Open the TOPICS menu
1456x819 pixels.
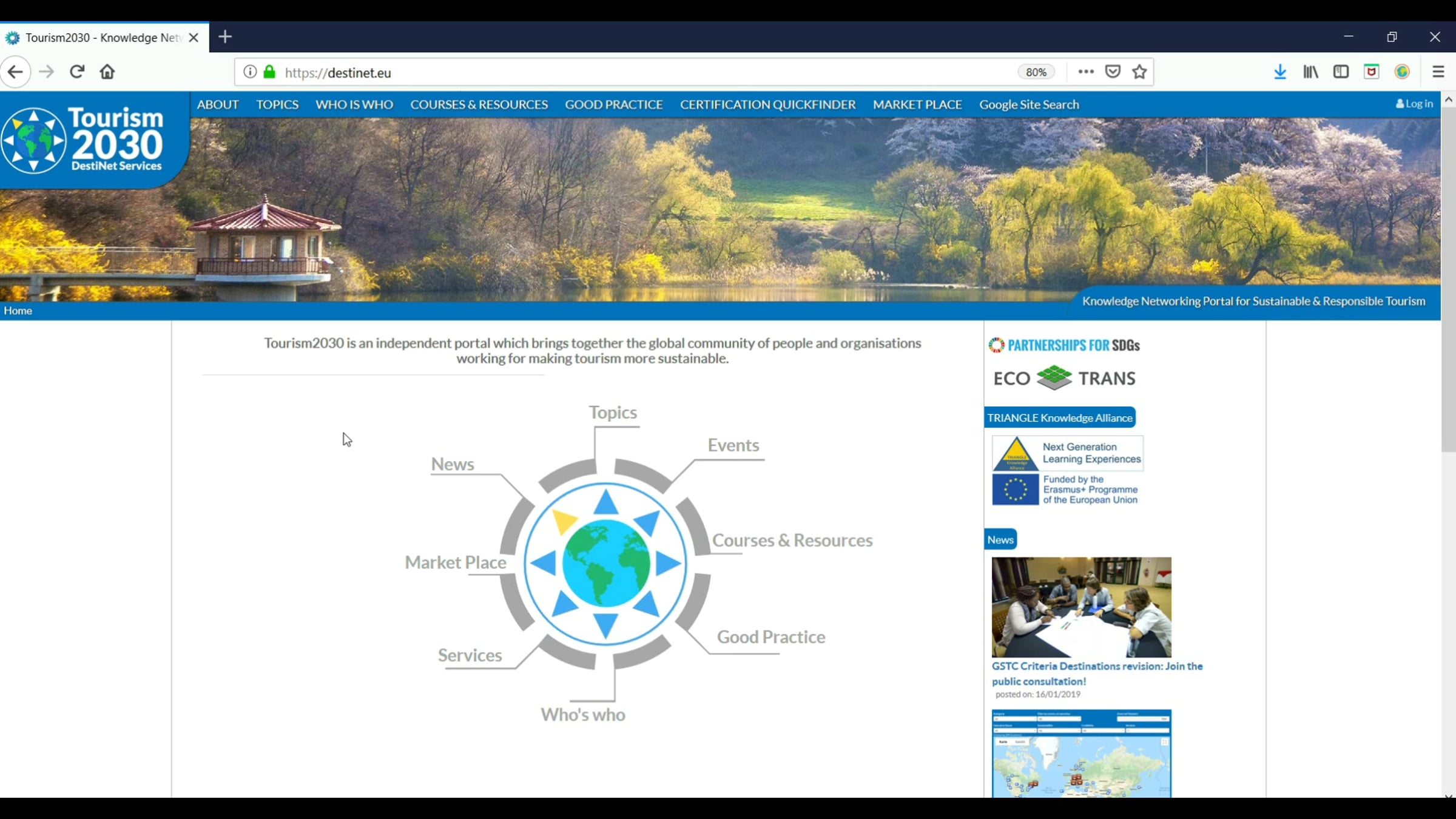click(277, 104)
